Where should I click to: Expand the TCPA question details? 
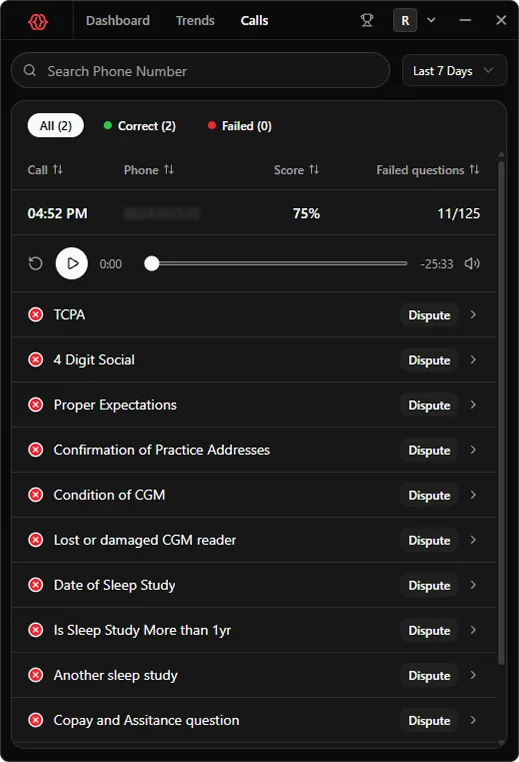coord(473,315)
